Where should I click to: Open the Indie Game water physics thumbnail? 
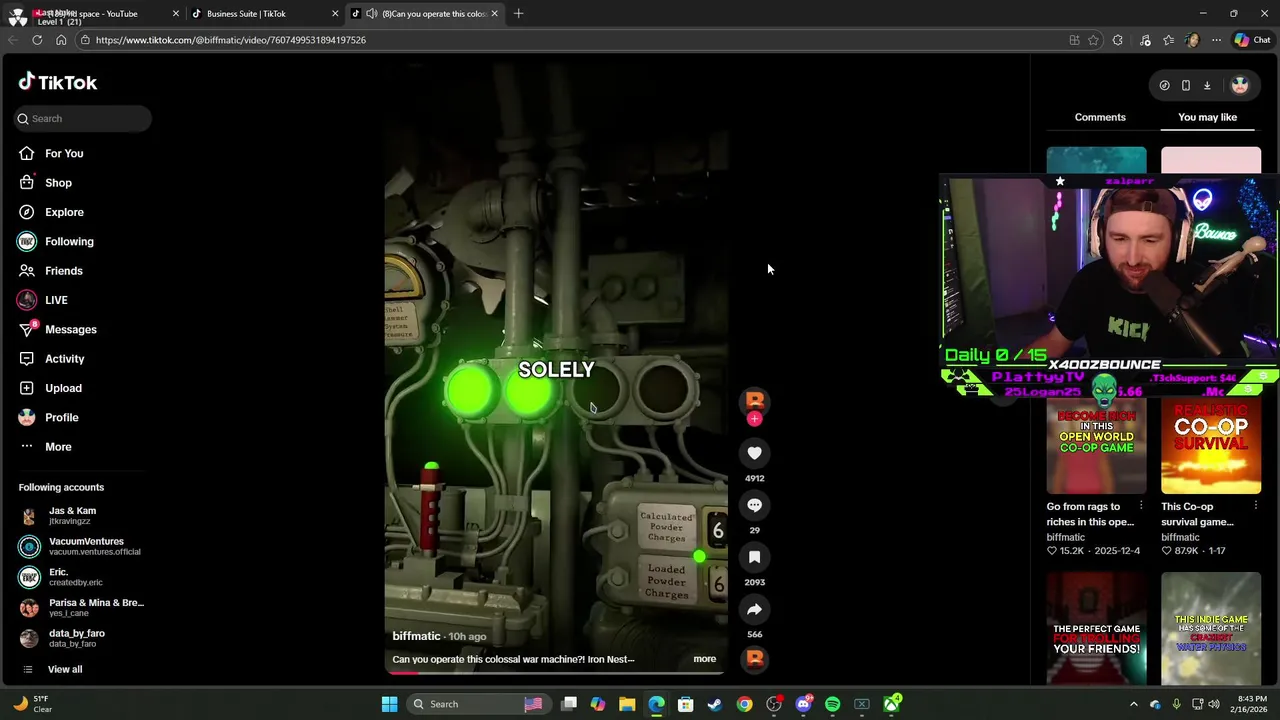tap(1211, 628)
